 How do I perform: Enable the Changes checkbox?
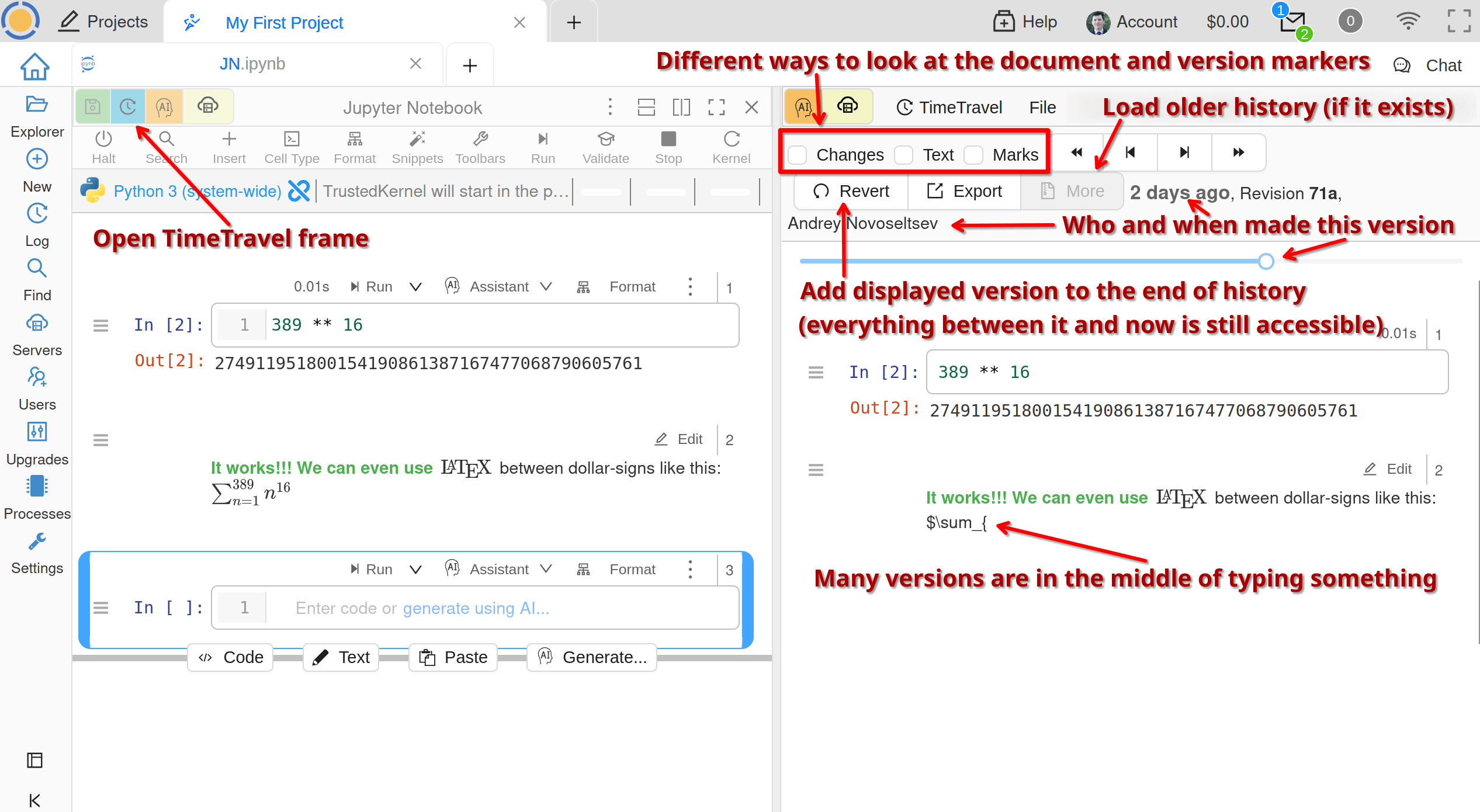798,155
